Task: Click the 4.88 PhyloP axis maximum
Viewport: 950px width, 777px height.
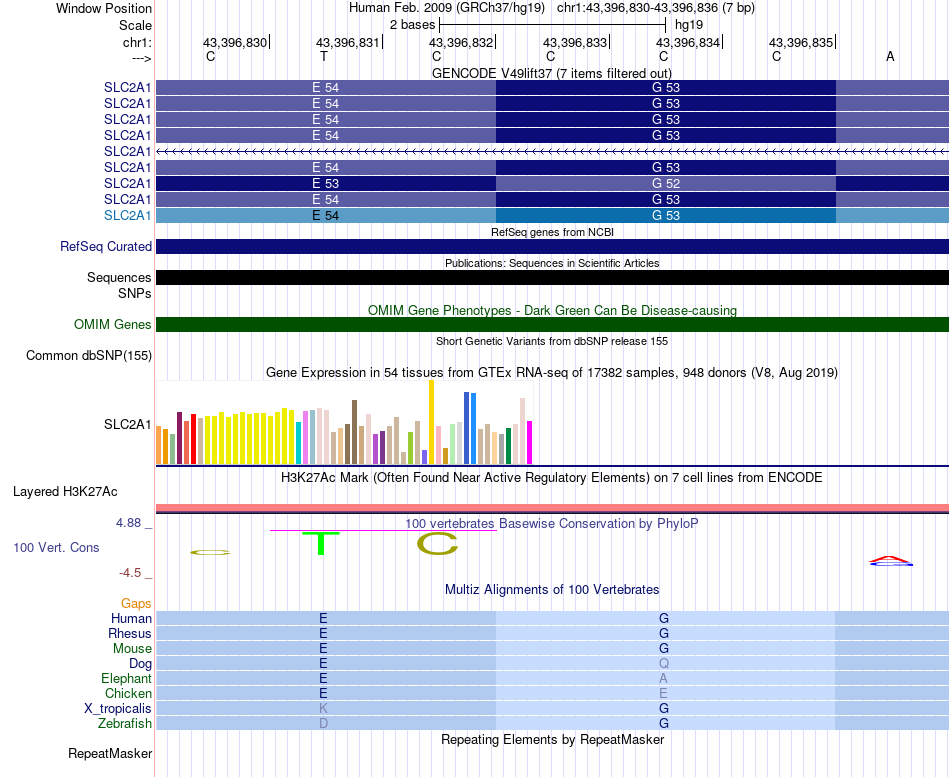Action: (128, 522)
